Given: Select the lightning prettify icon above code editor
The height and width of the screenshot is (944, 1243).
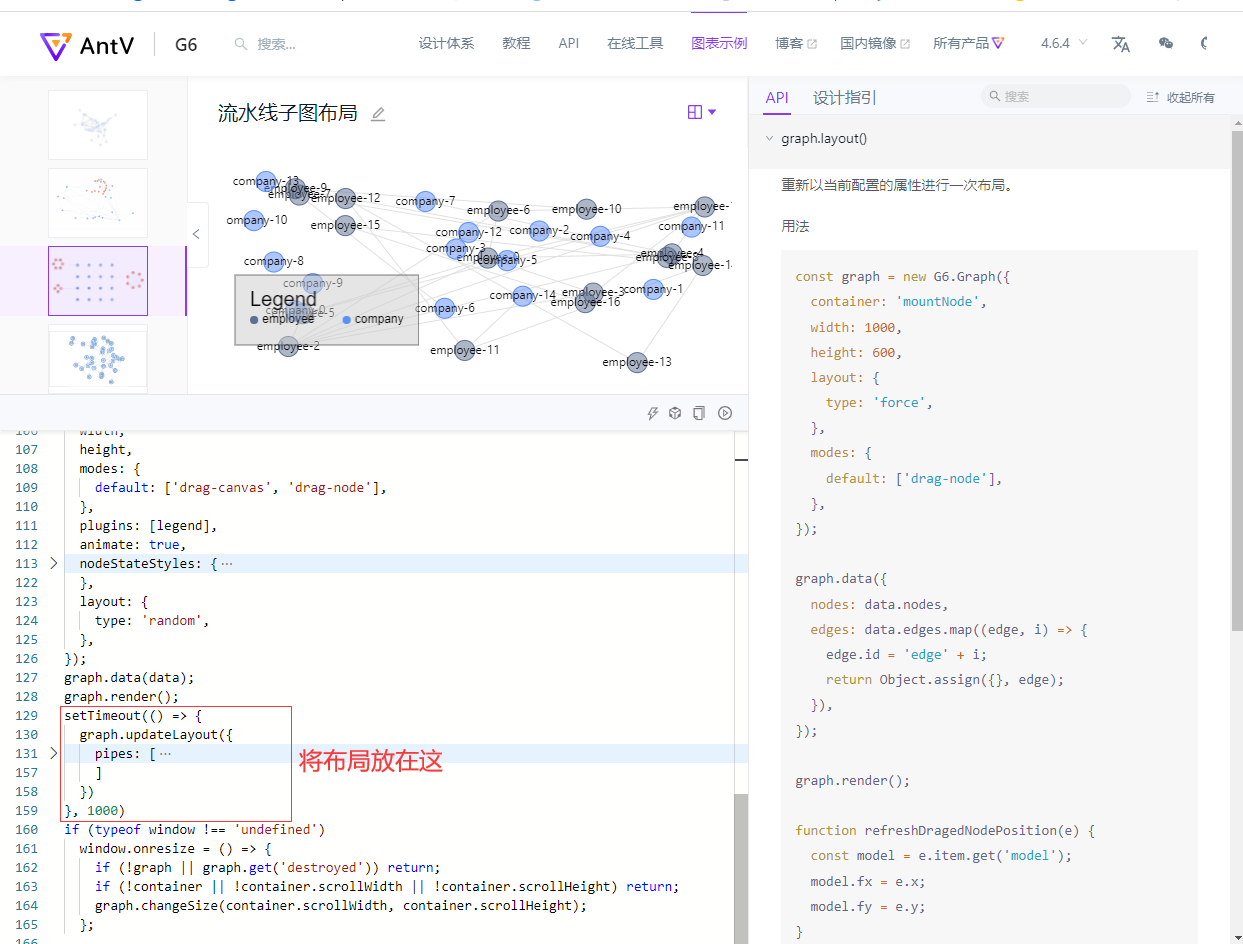Looking at the screenshot, I should pyautogui.click(x=653, y=412).
